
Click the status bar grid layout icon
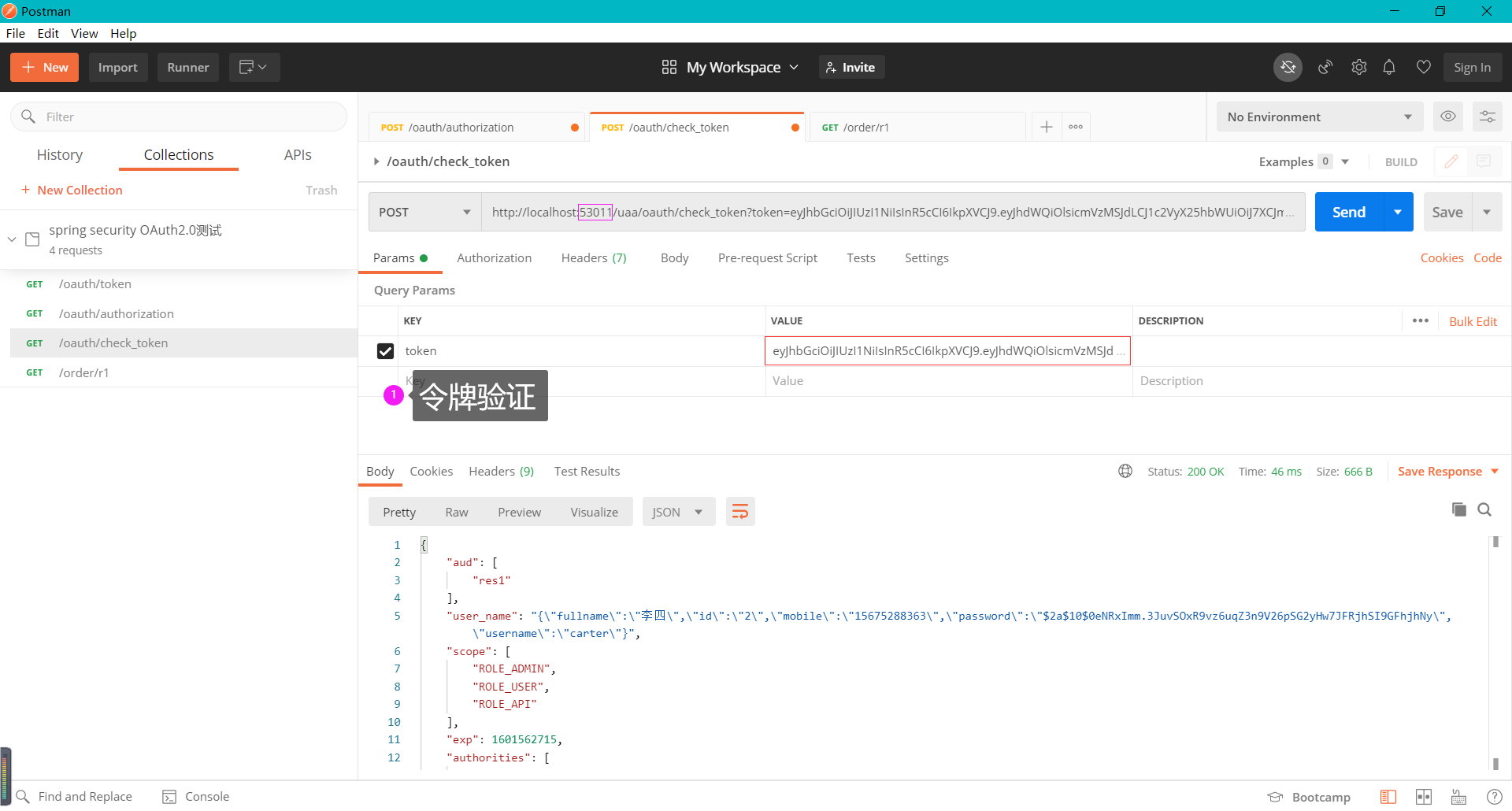1424,797
